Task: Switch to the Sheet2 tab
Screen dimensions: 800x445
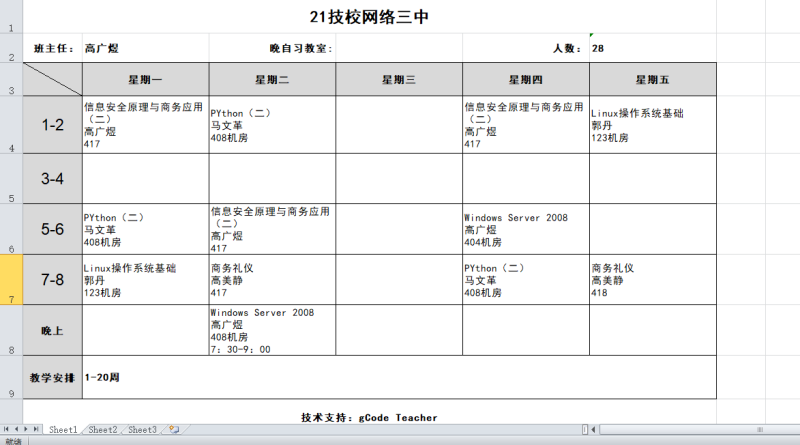Action: [102, 429]
